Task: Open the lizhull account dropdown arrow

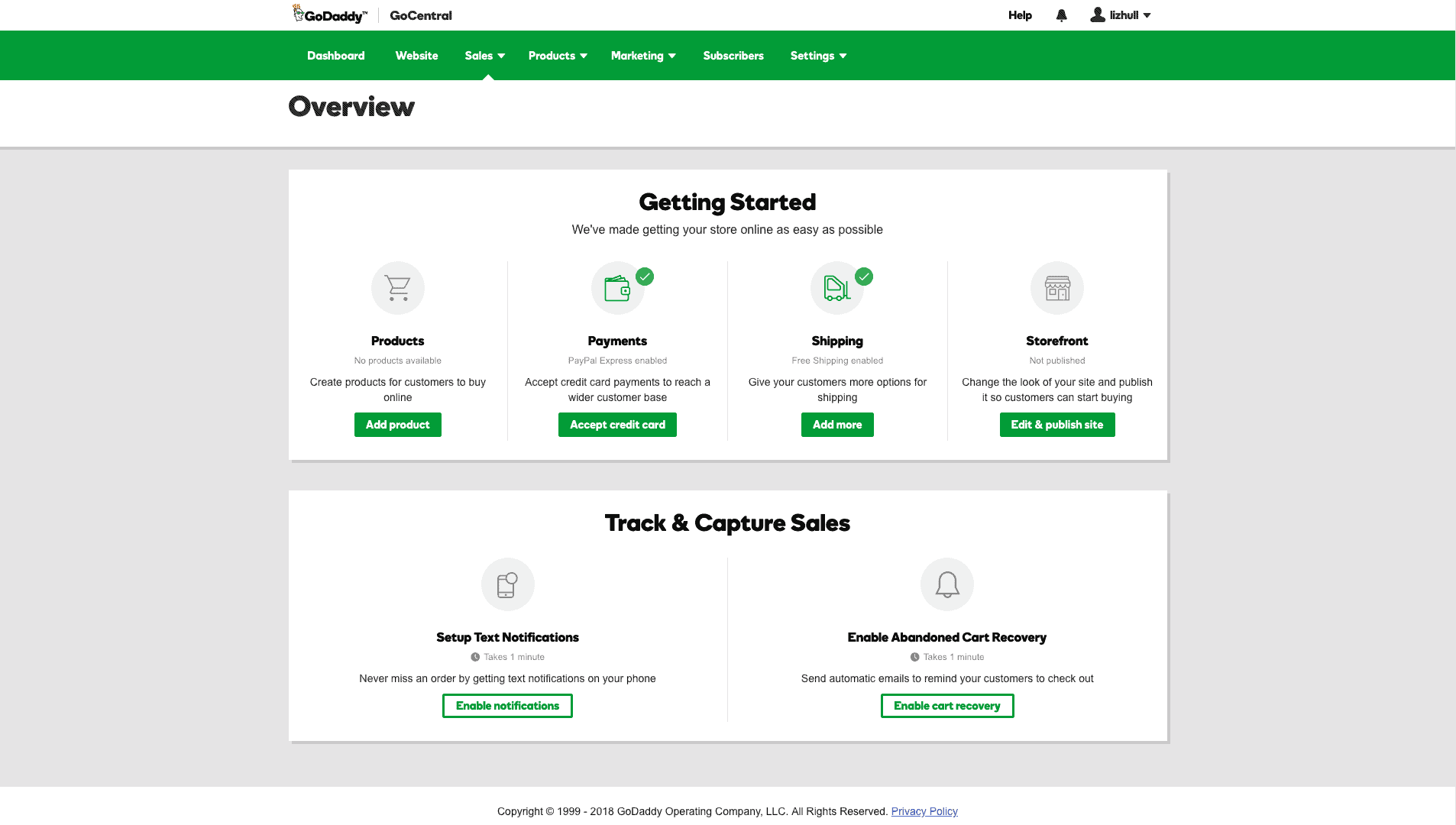Action: (x=1147, y=15)
